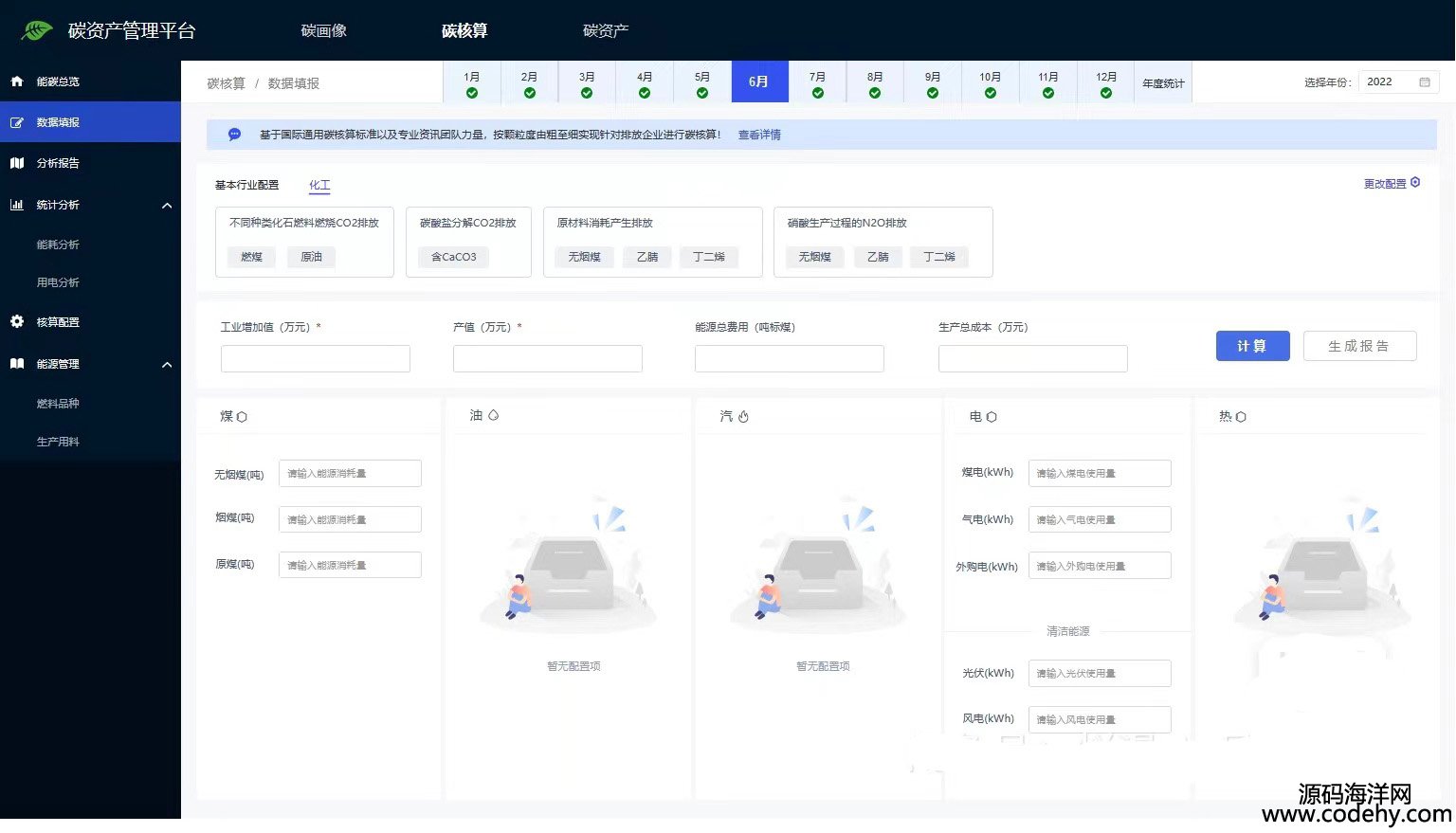The width and height of the screenshot is (1456, 833).
Task: Click the droplet icon beside 油 title
Action: [493, 415]
